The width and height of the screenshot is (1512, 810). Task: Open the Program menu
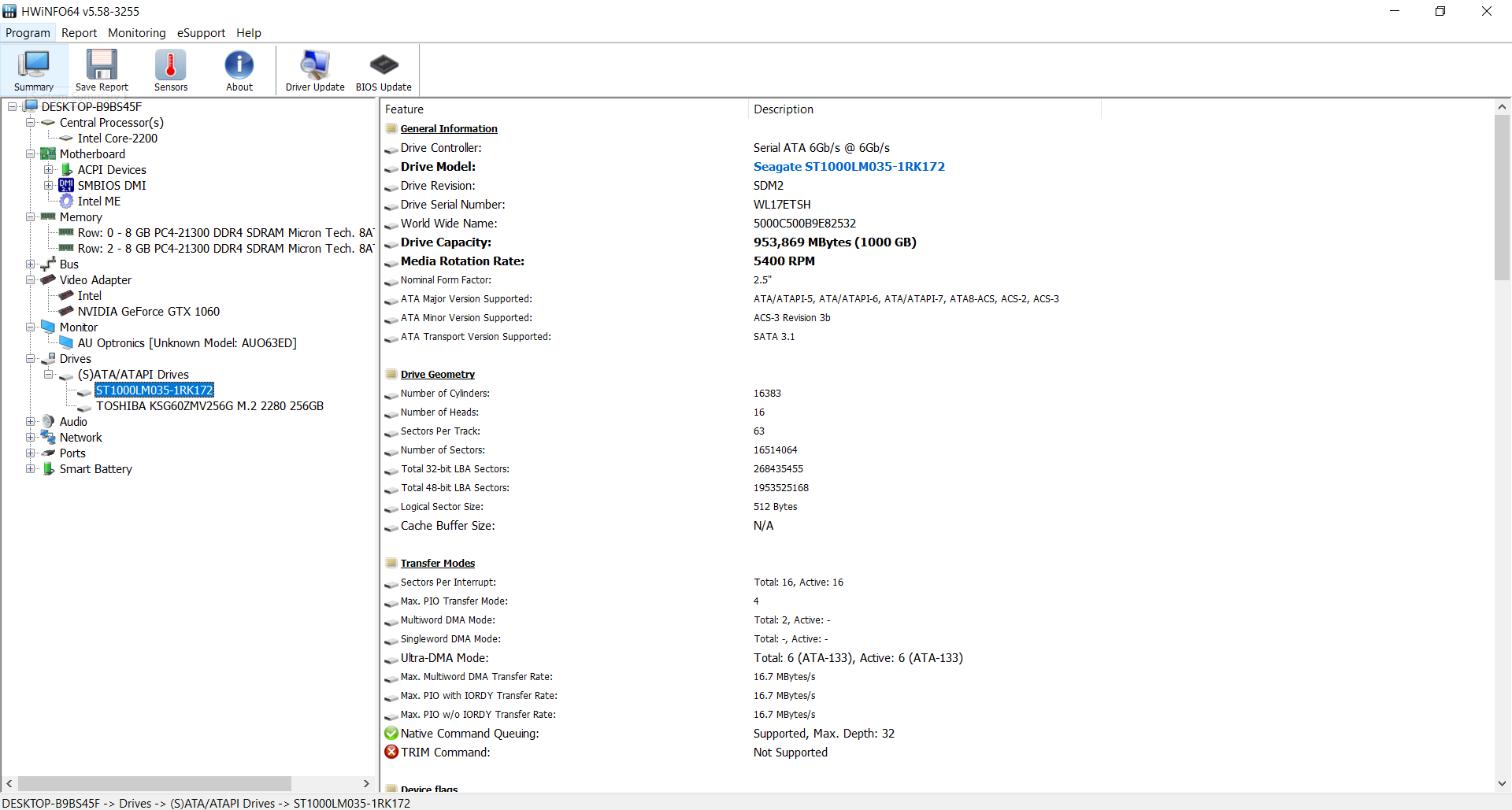[28, 33]
